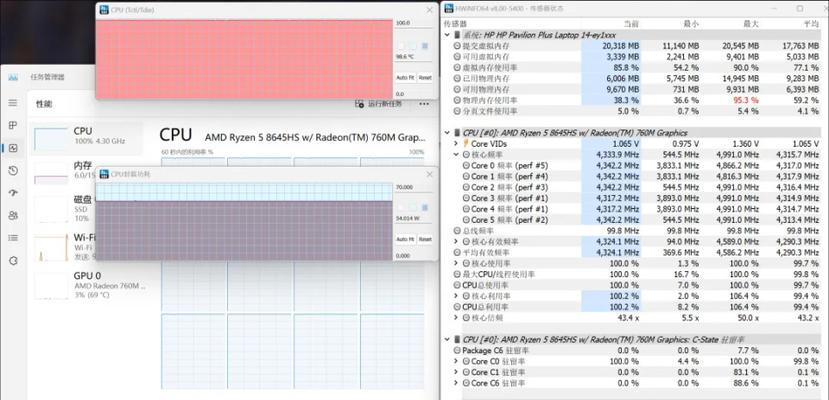Click the 70.000 max value field in power graph

pos(414,187)
